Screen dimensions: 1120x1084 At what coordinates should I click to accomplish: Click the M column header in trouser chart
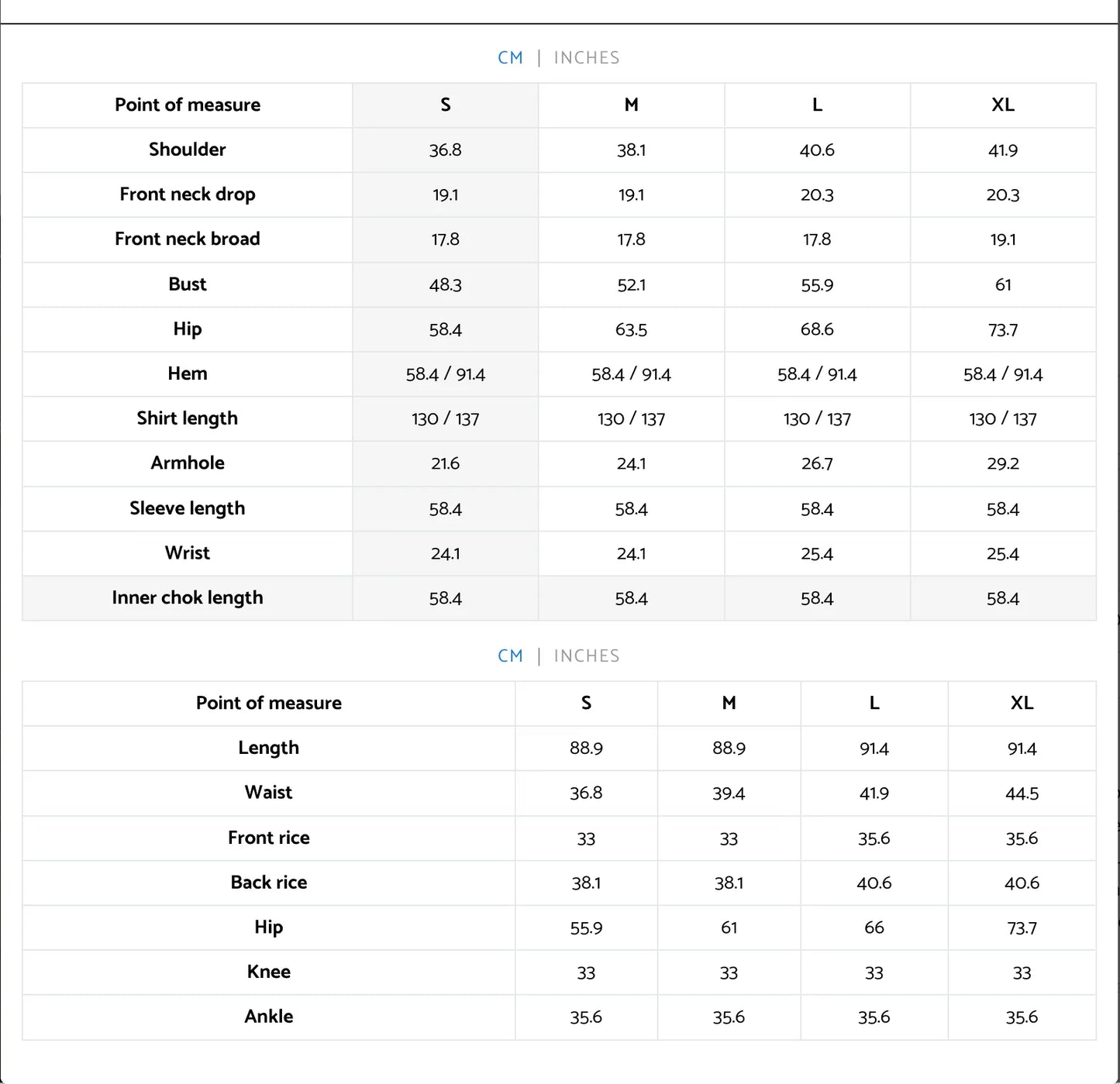point(729,704)
